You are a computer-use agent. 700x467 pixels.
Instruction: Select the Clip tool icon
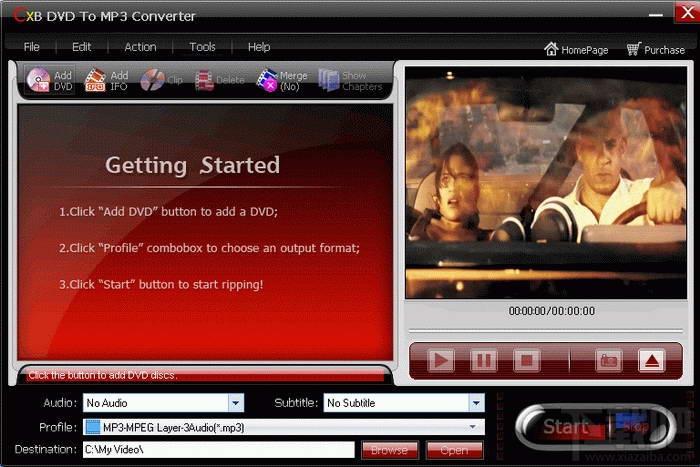click(161, 80)
